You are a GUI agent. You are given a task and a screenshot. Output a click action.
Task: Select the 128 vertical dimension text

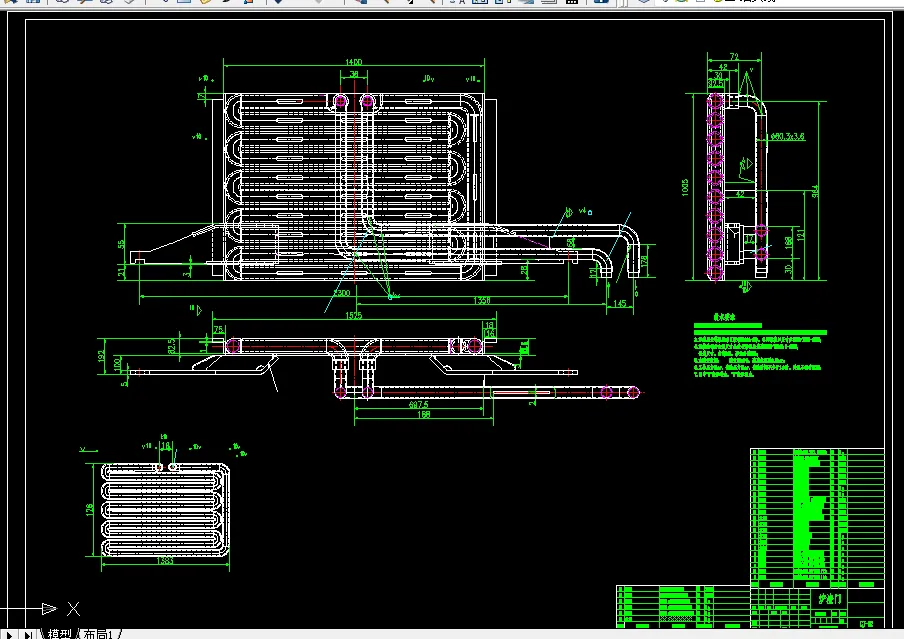[x=89, y=510]
